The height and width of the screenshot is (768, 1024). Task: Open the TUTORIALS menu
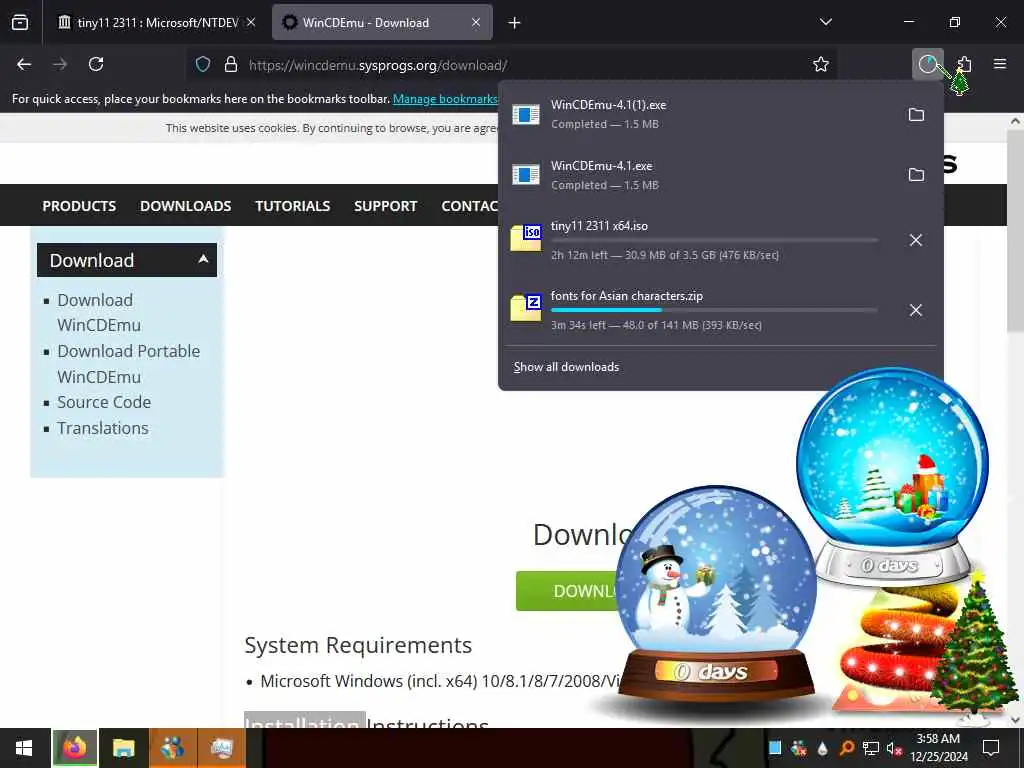(293, 206)
